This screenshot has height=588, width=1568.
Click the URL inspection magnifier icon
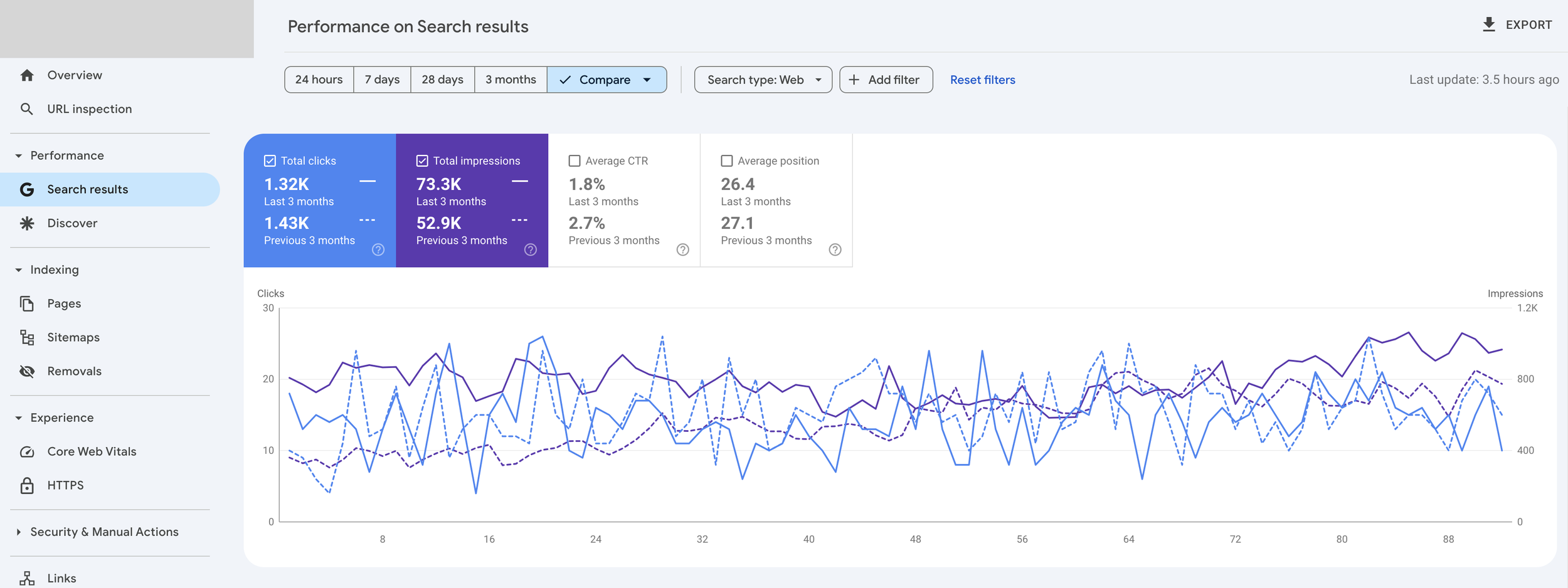tap(27, 109)
